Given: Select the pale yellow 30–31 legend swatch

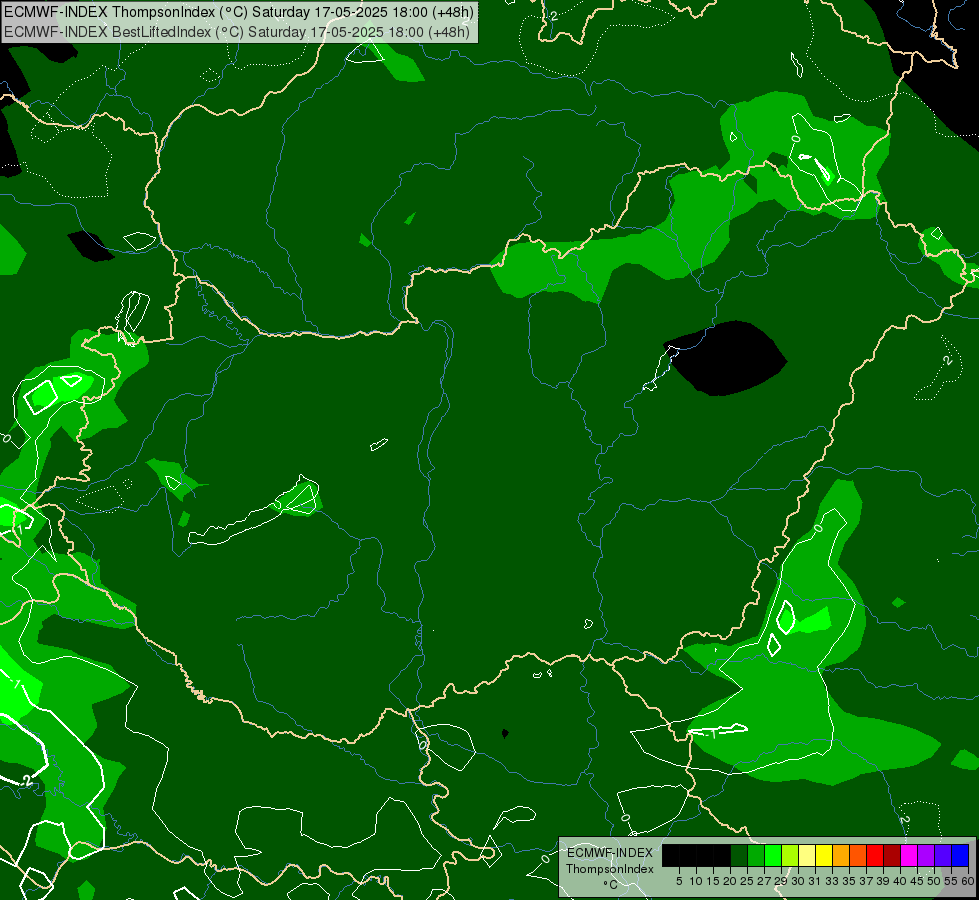Looking at the screenshot, I should [x=807, y=855].
